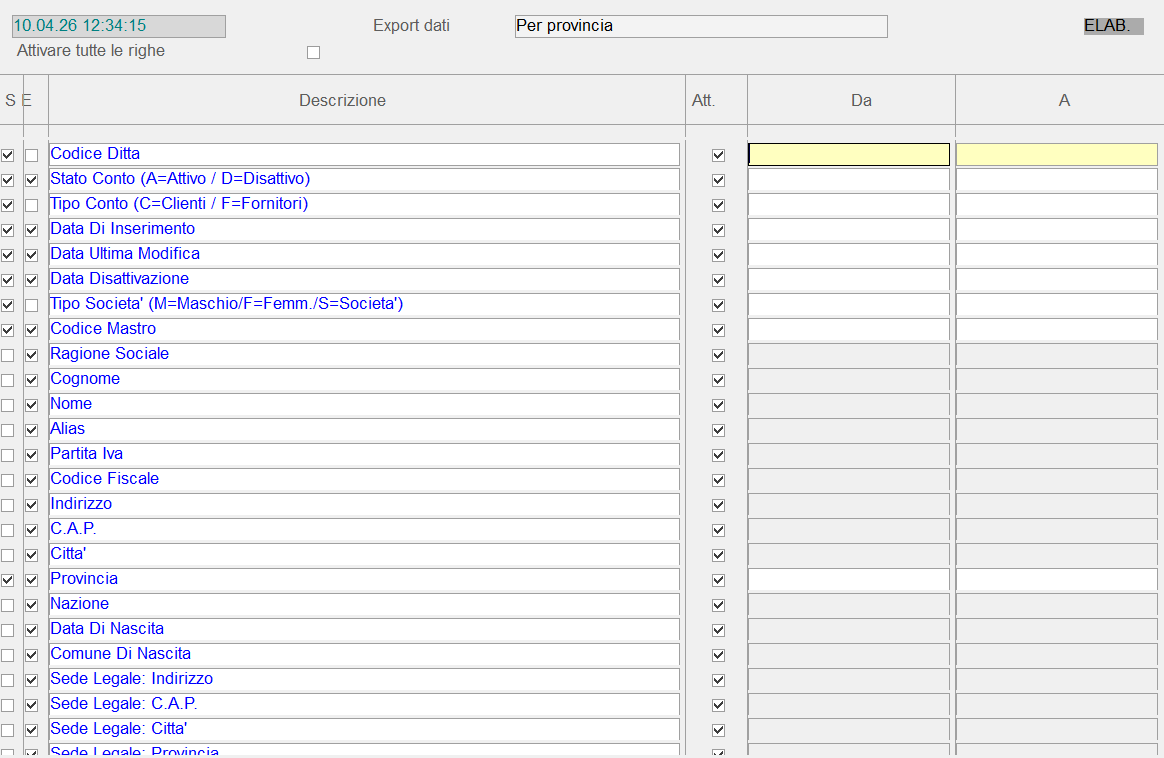Click the 'Da' field for Codice Mastro

(849, 330)
